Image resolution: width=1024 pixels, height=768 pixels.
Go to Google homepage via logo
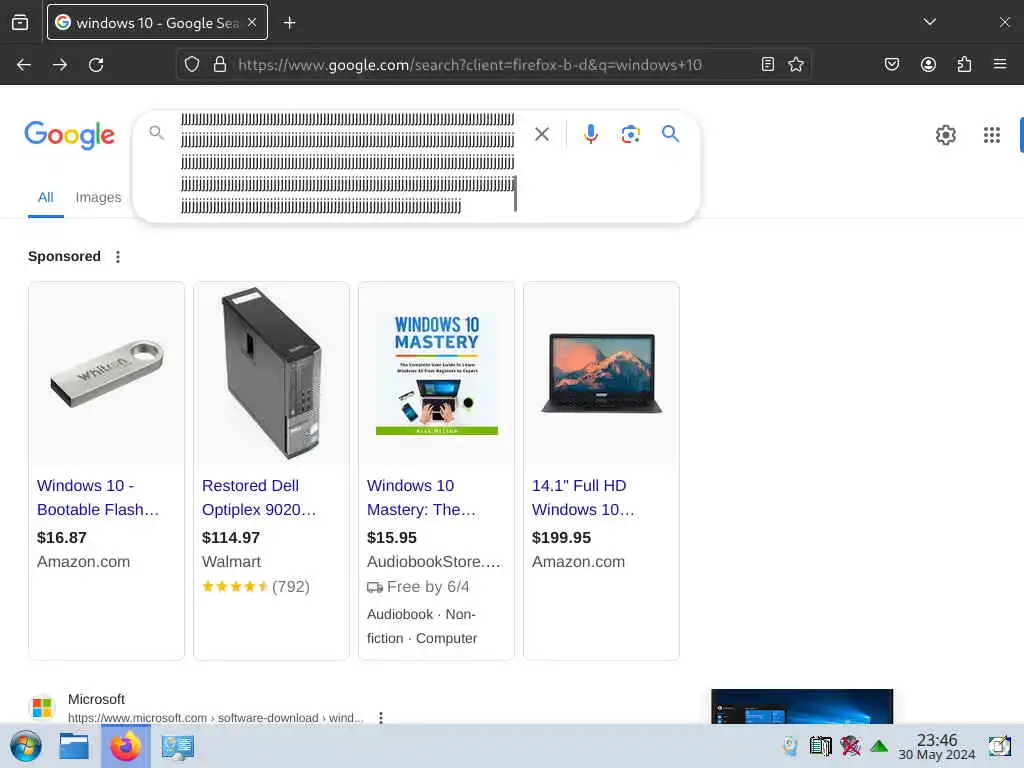[x=69, y=135]
